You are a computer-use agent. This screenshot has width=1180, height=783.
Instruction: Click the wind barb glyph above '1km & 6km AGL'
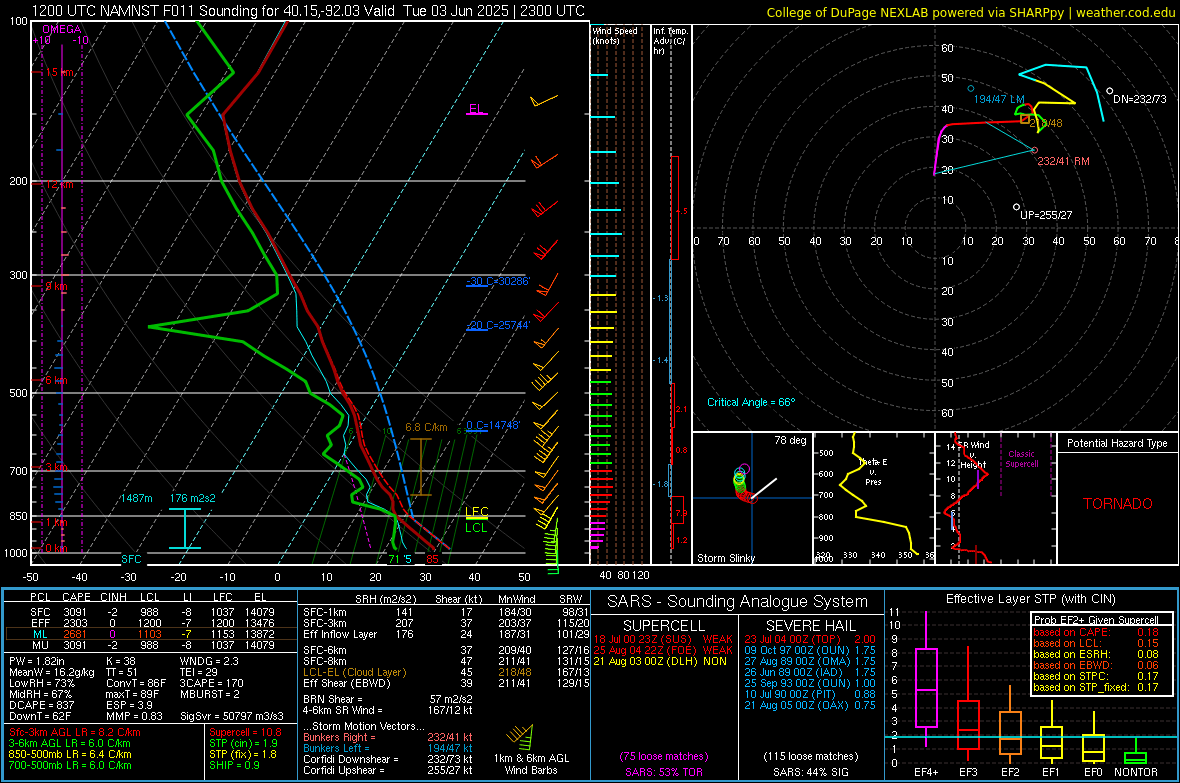521,736
